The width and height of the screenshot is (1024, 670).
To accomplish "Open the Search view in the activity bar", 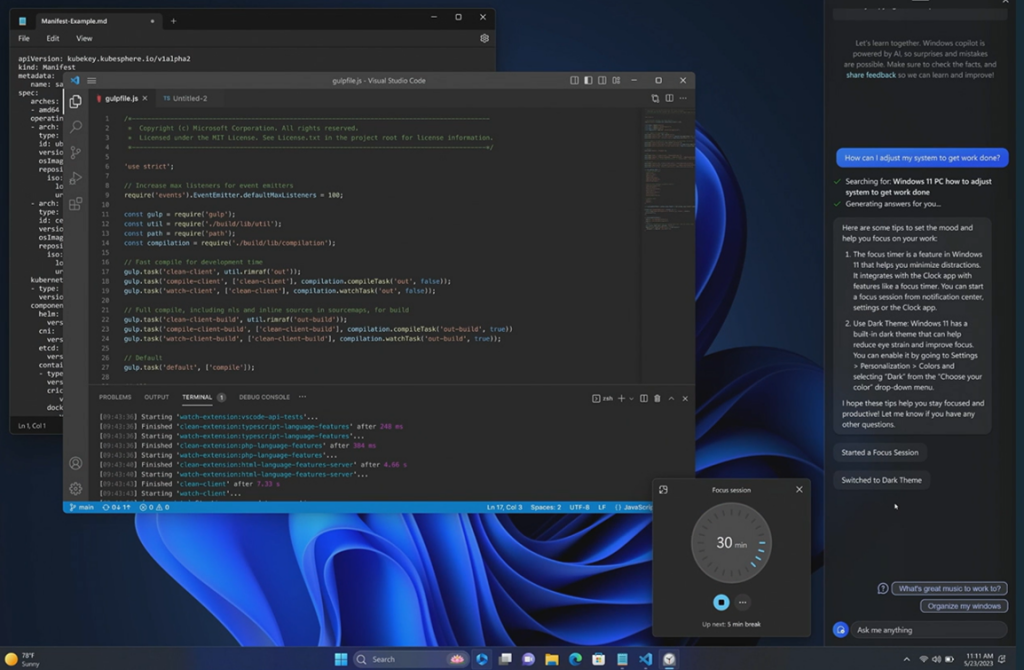I will click(x=75, y=127).
